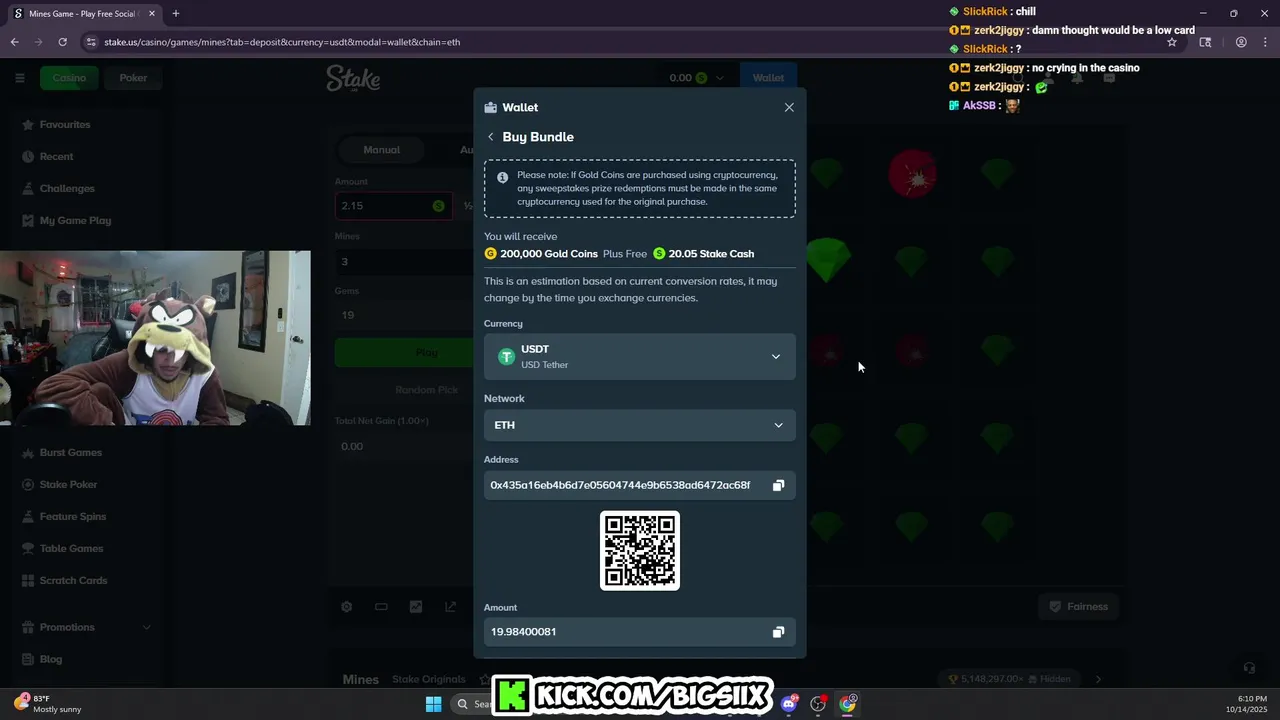This screenshot has width=1280, height=720.
Task: Go back in the browser
Action: 14,42
